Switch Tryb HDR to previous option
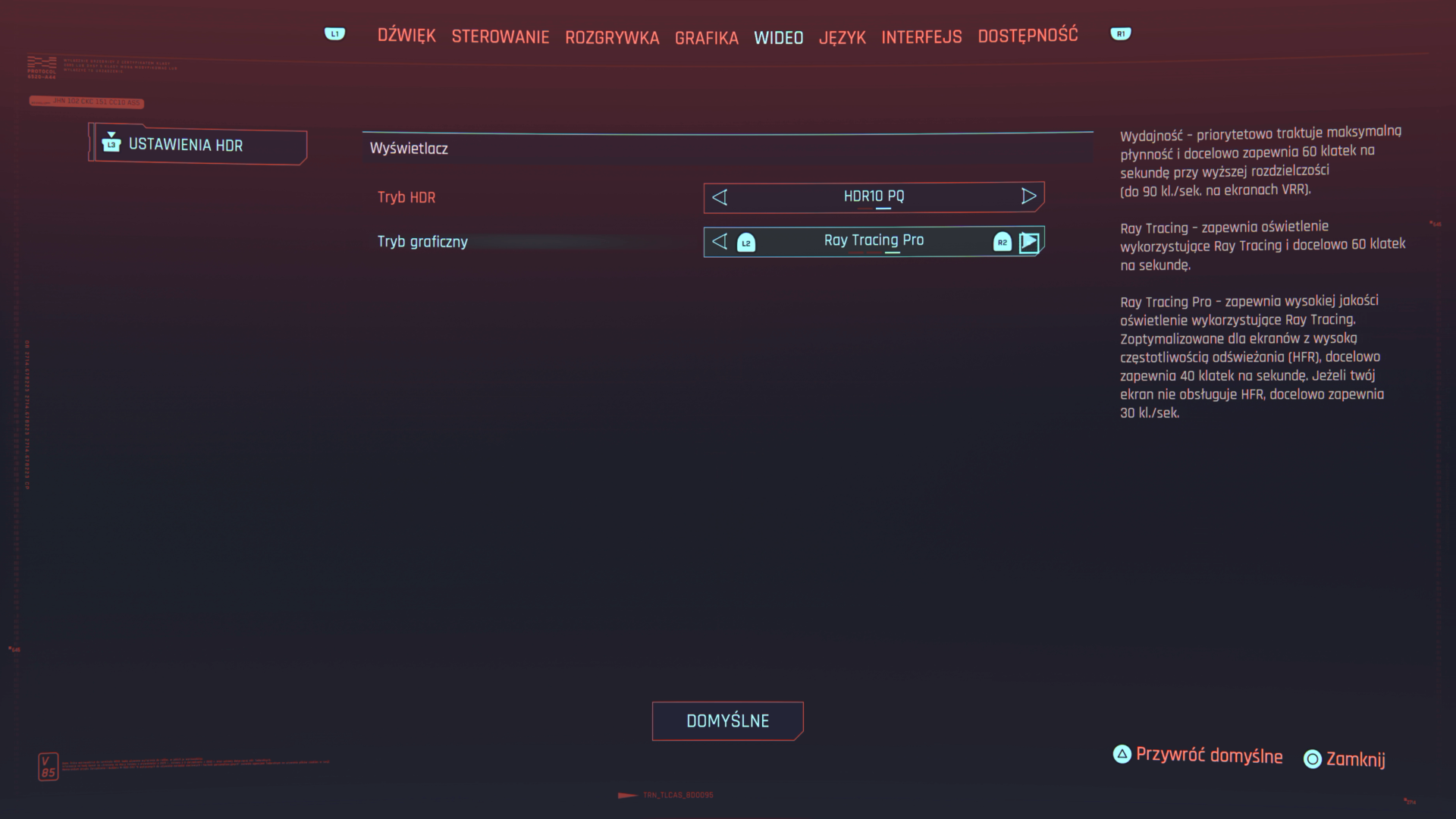Viewport: 1456px width, 819px height. tap(720, 197)
